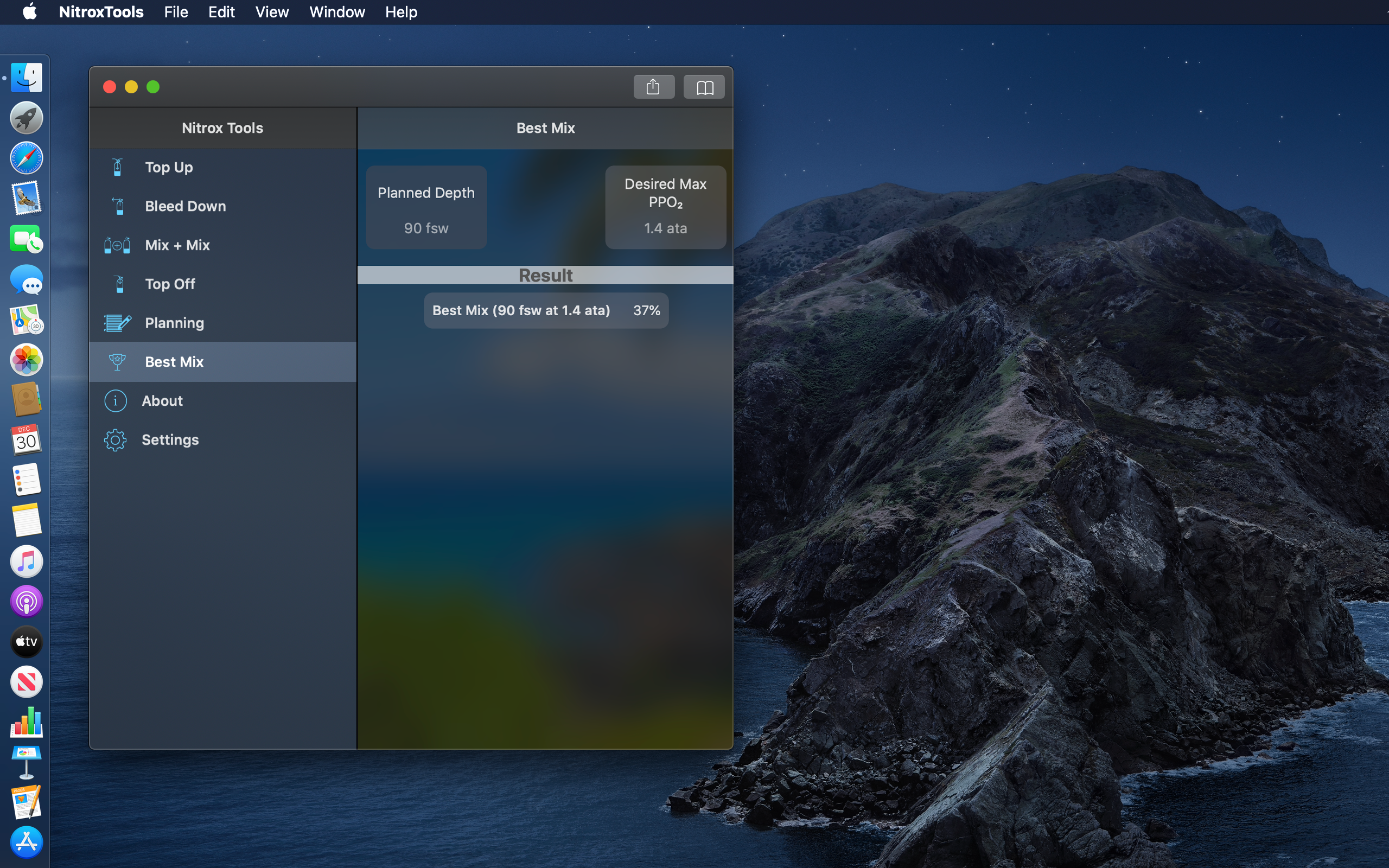Screen dimensions: 1389x868
Task: Open the View menu
Action: click(272, 11)
